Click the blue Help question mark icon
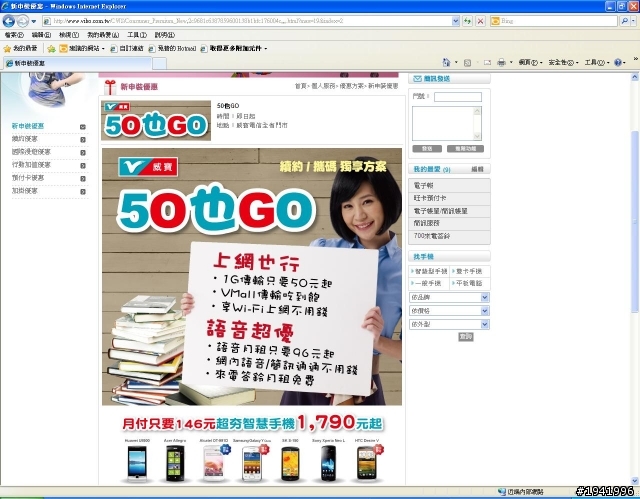640x499 pixels. (618, 62)
